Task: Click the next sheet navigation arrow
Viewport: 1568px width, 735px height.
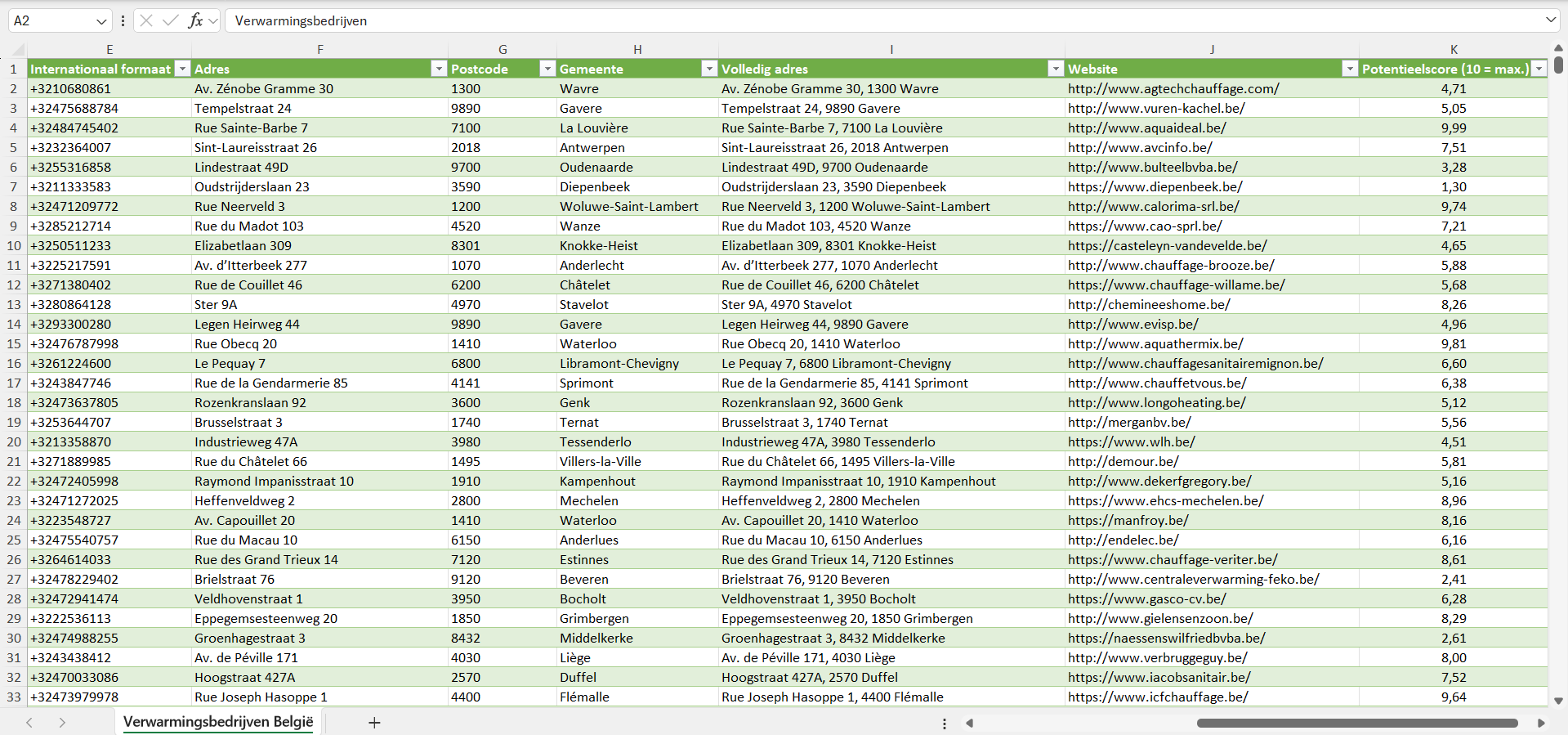Action: pos(62,723)
